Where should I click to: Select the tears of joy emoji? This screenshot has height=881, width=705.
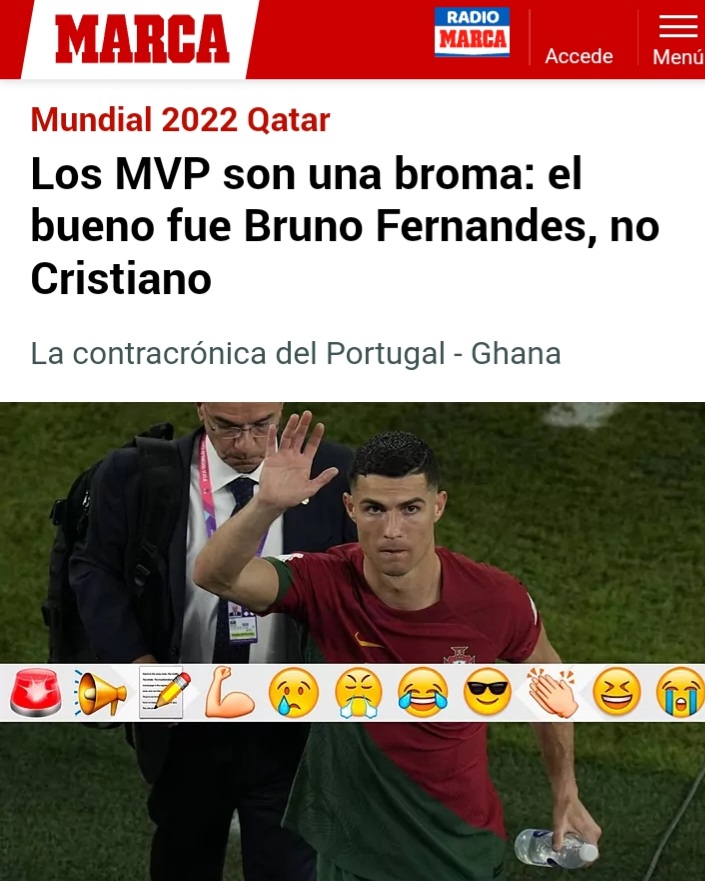(423, 692)
